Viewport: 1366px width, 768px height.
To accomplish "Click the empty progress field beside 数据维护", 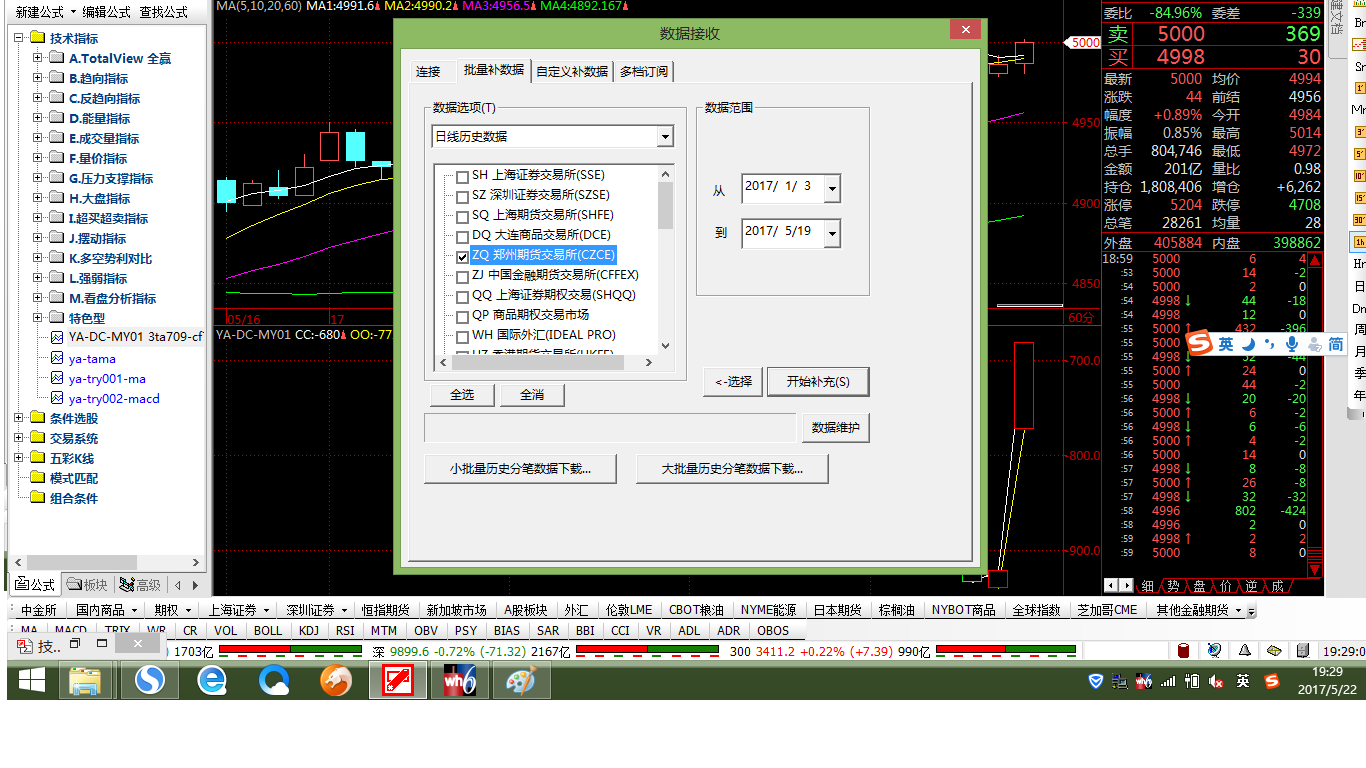I will coord(610,428).
